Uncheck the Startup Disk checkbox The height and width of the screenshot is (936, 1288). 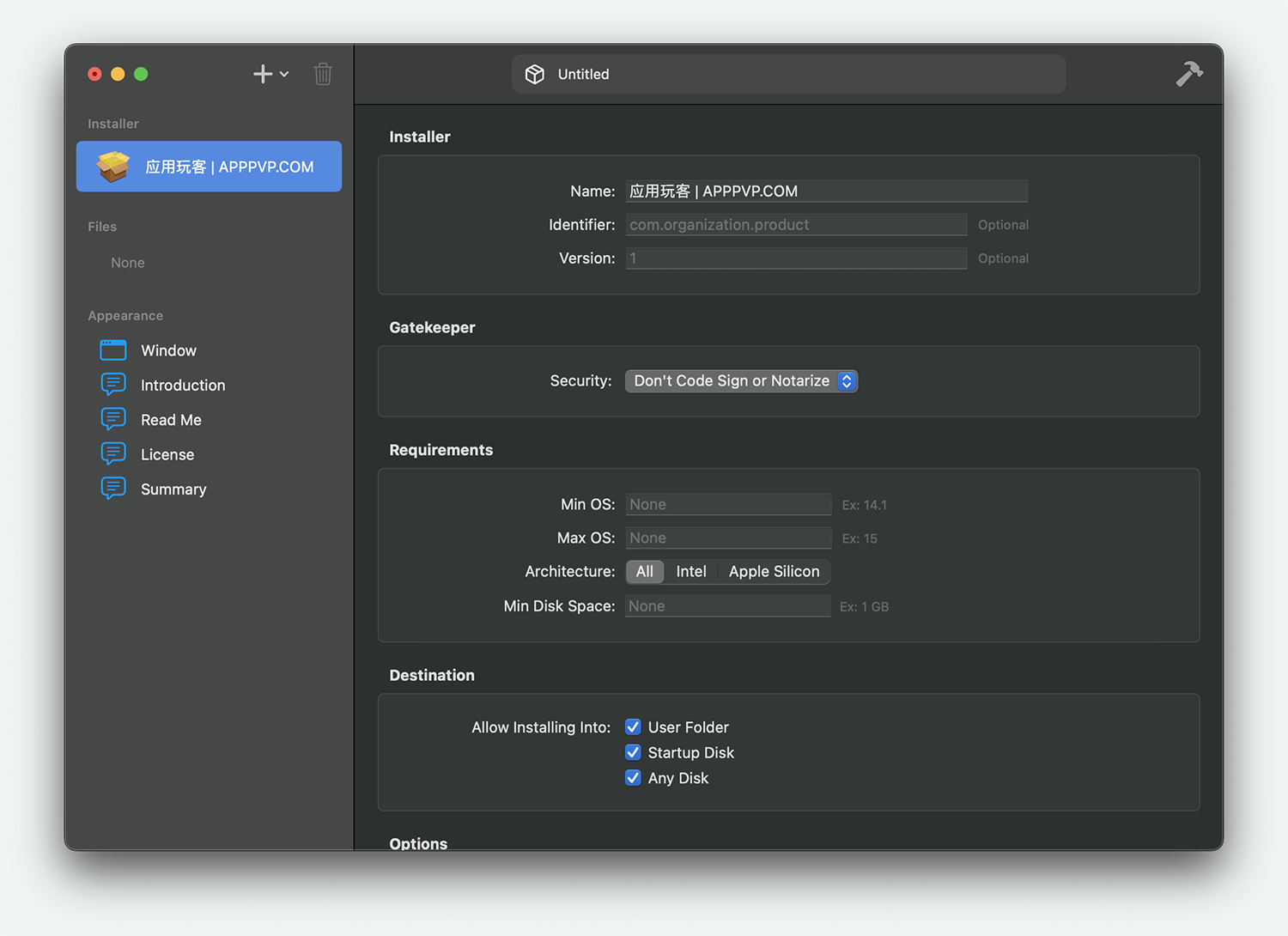pos(633,752)
